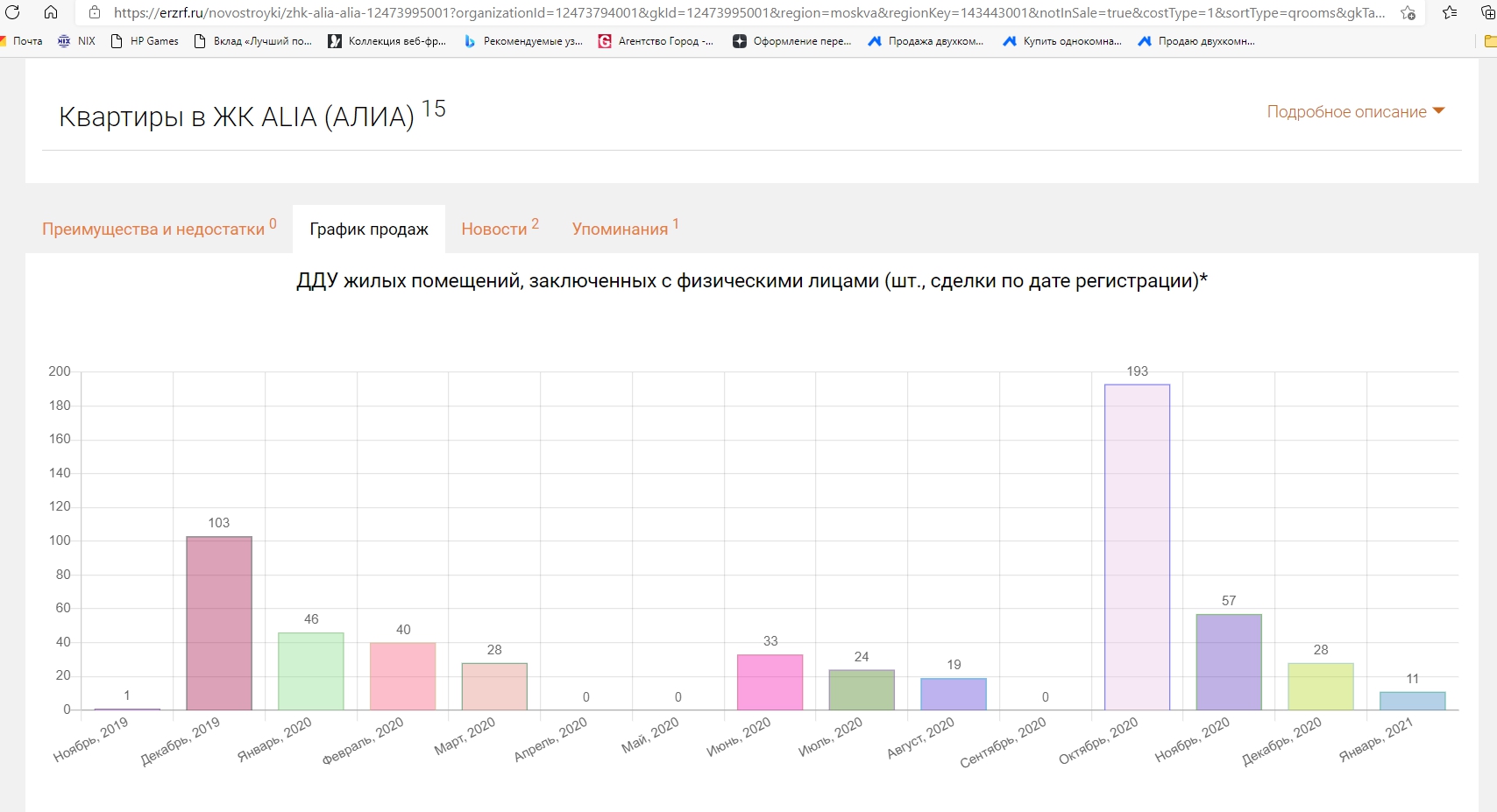Click the Декабрь 2019 bar (103)
The width and height of the screenshot is (1497, 812).
tap(219, 623)
